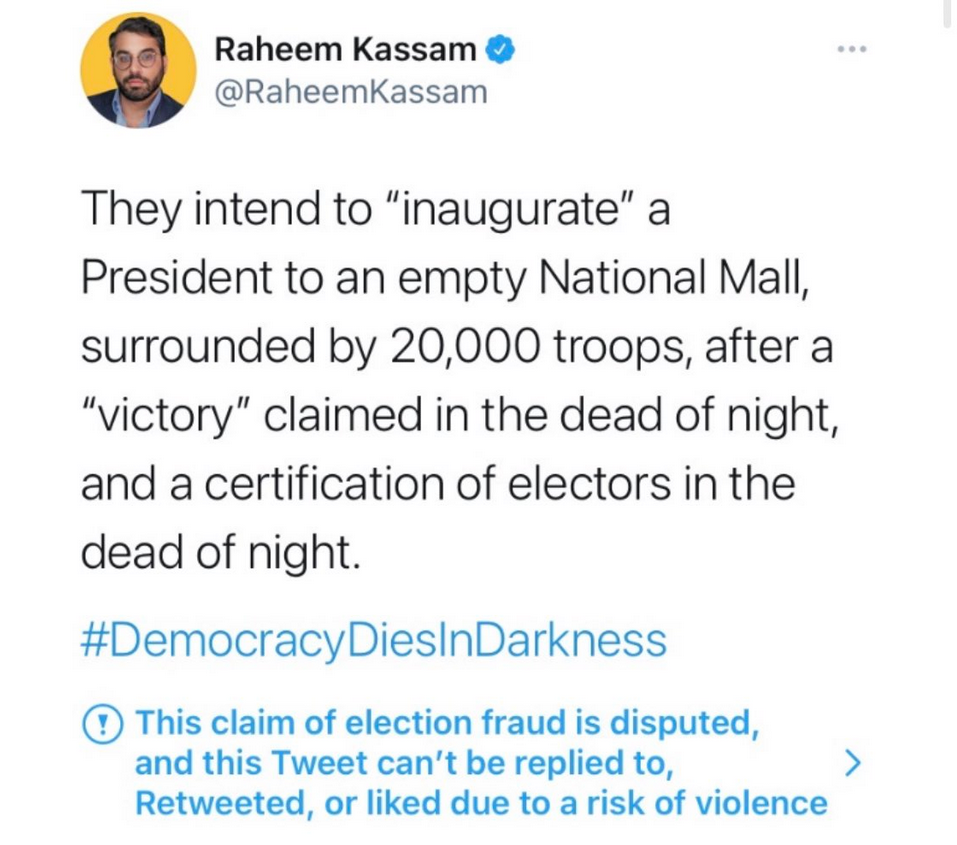Open the #DemocracyDiesInDarkness hashtag
This screenshot has height=845, width=957.
[x=373, y=639]
